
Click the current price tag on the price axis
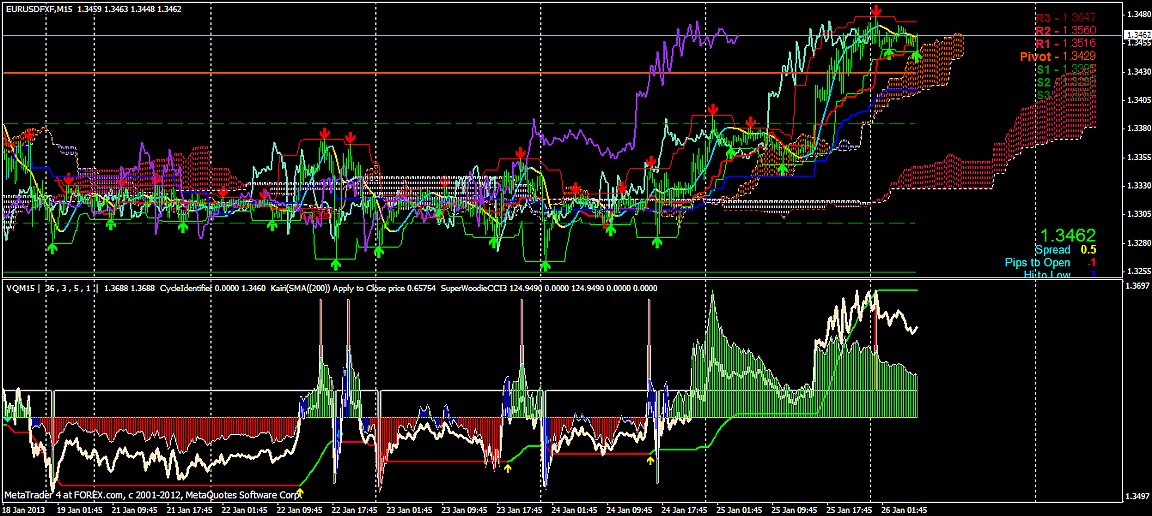[1134, 35]
